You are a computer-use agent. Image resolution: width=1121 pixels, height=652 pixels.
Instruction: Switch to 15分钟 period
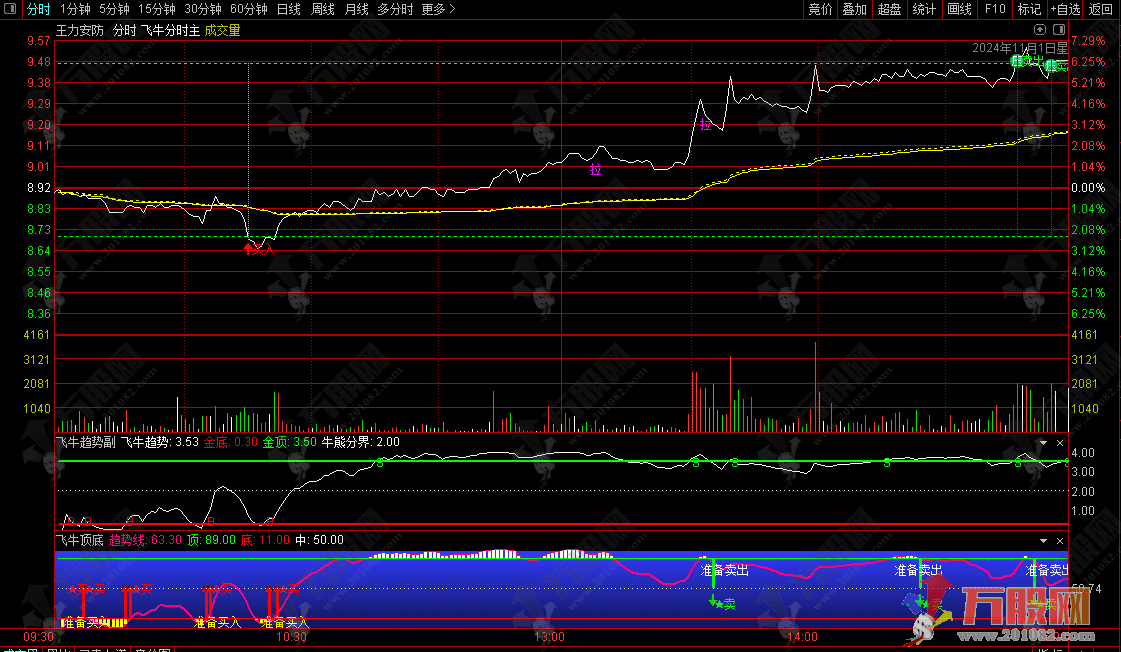click(157, 9)
